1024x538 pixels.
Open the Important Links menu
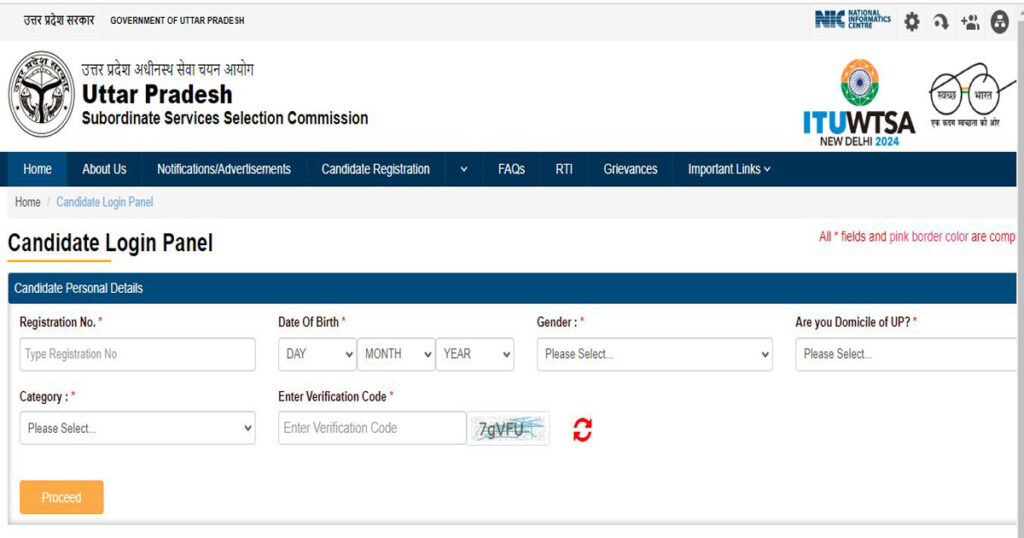coord(729,169)
